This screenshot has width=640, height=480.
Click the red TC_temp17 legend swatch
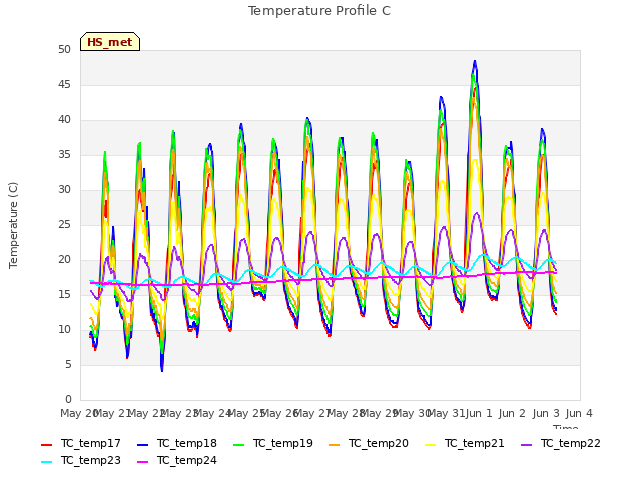click(47, 444)
